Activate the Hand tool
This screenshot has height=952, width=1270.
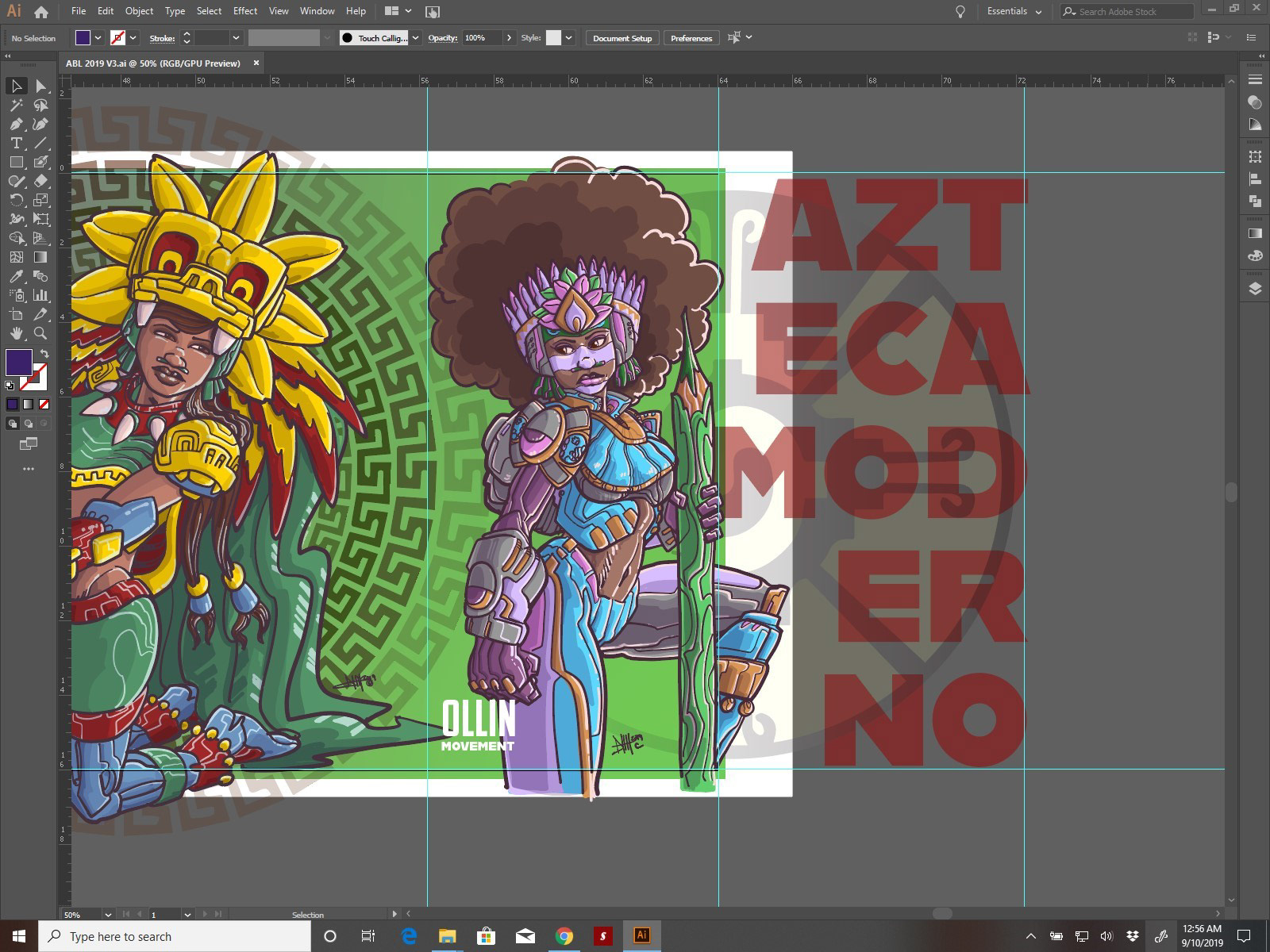[x=16, y=333]
